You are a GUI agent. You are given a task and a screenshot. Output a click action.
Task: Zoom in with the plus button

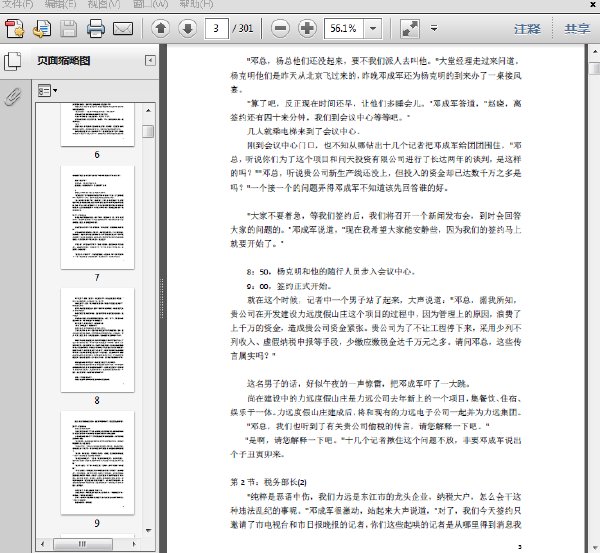click(307, 28)
